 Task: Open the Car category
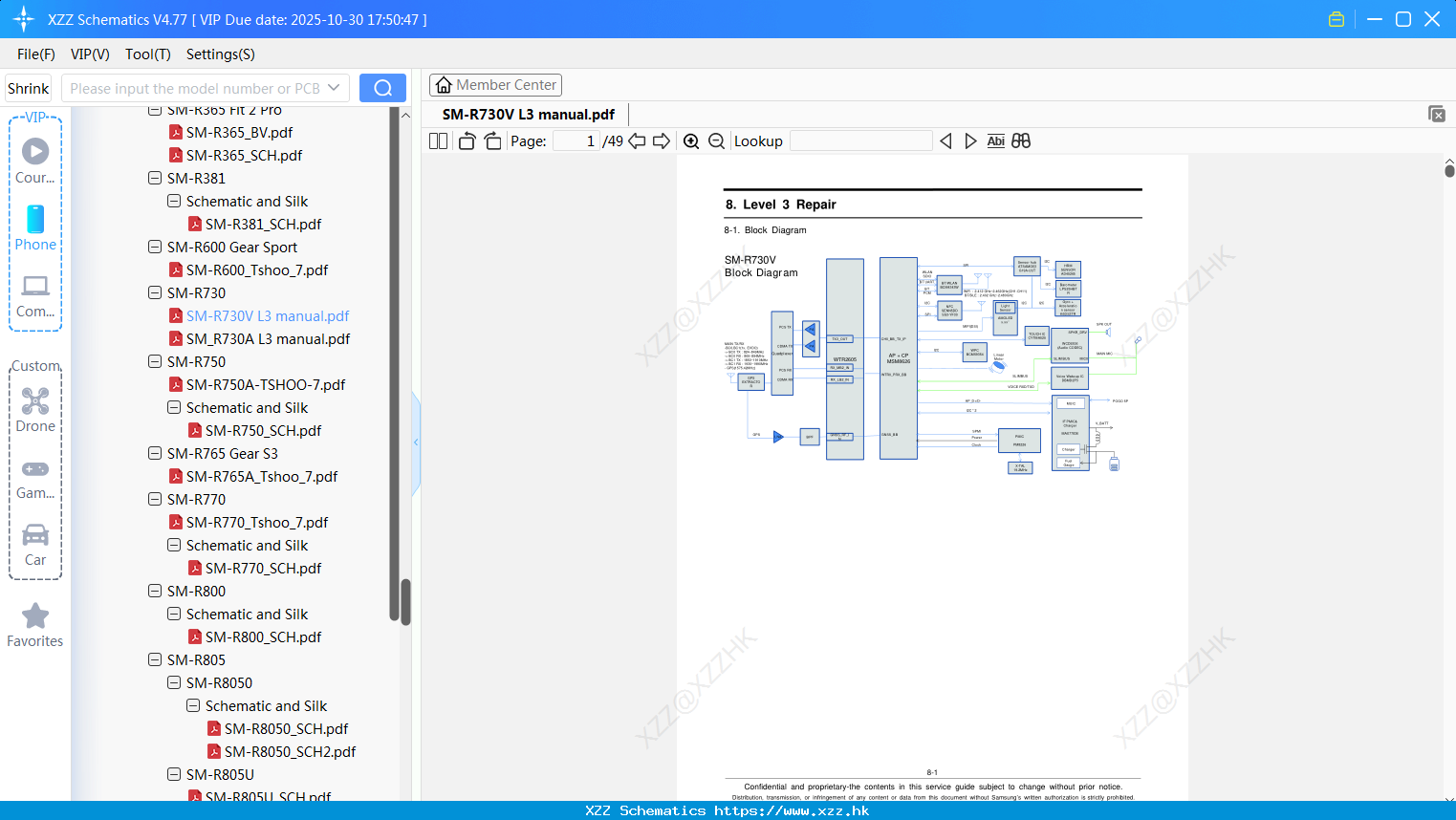click(x=35, y=545)
